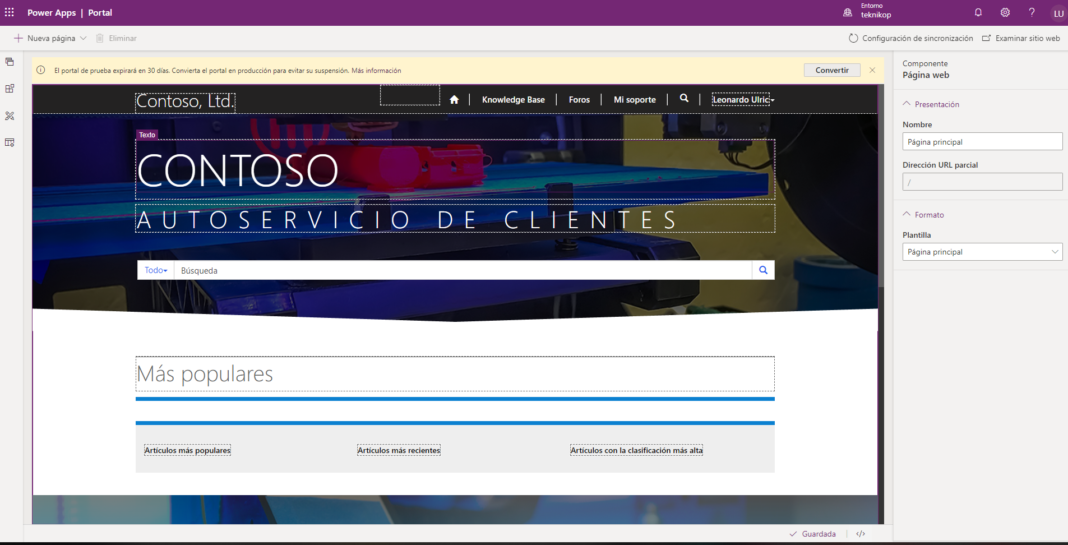Click the Power Apps title link
Screen dimensions: 1068x545
(52, 13)
